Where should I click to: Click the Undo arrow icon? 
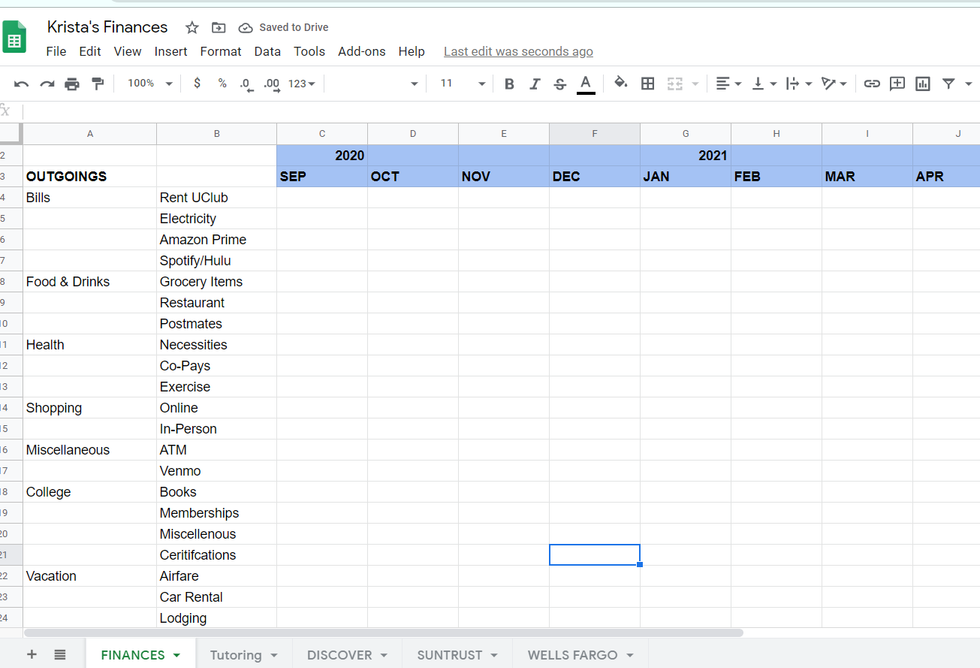pos(21,84)
